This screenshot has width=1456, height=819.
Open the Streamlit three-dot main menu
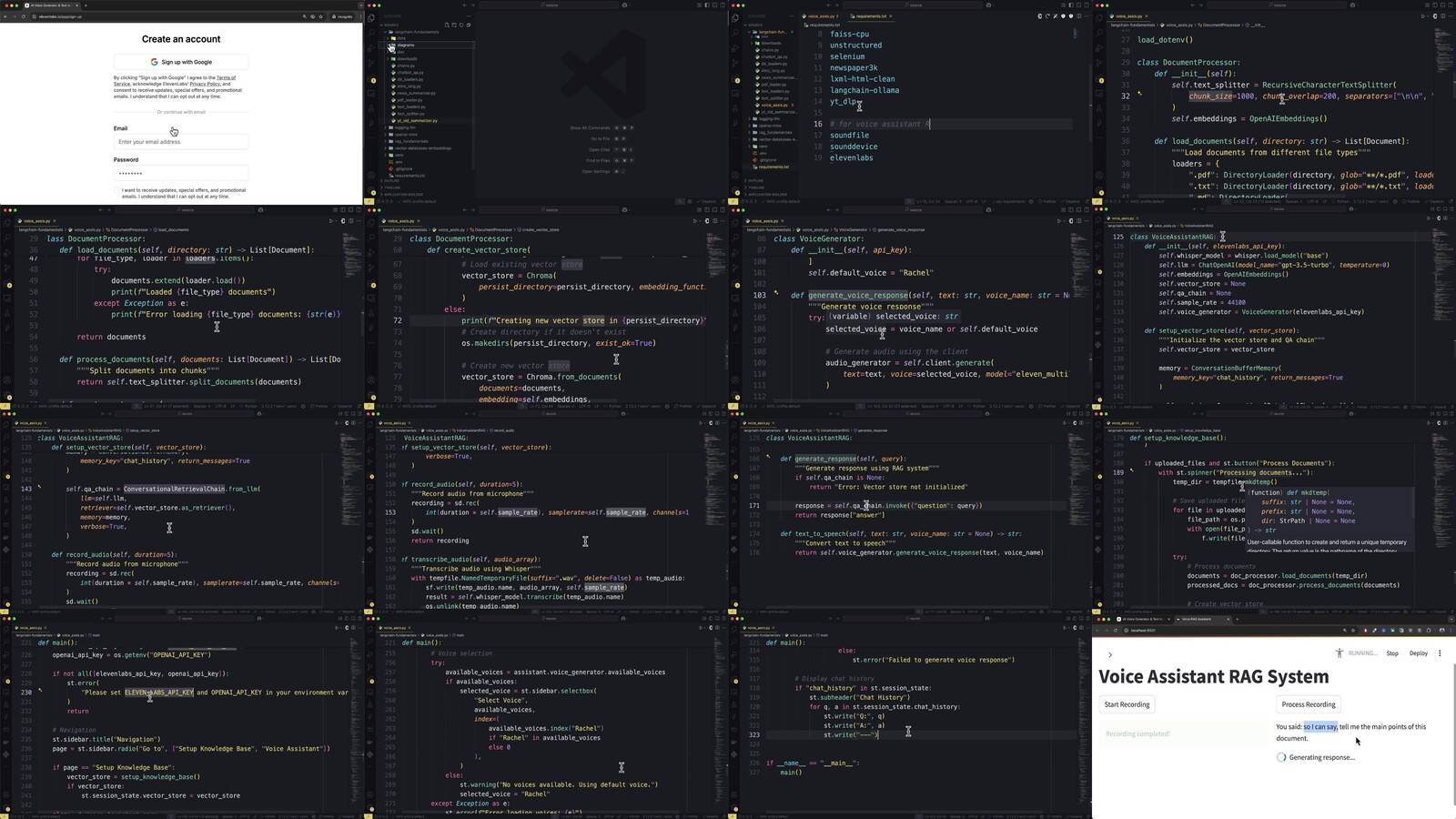[1440, 653]
